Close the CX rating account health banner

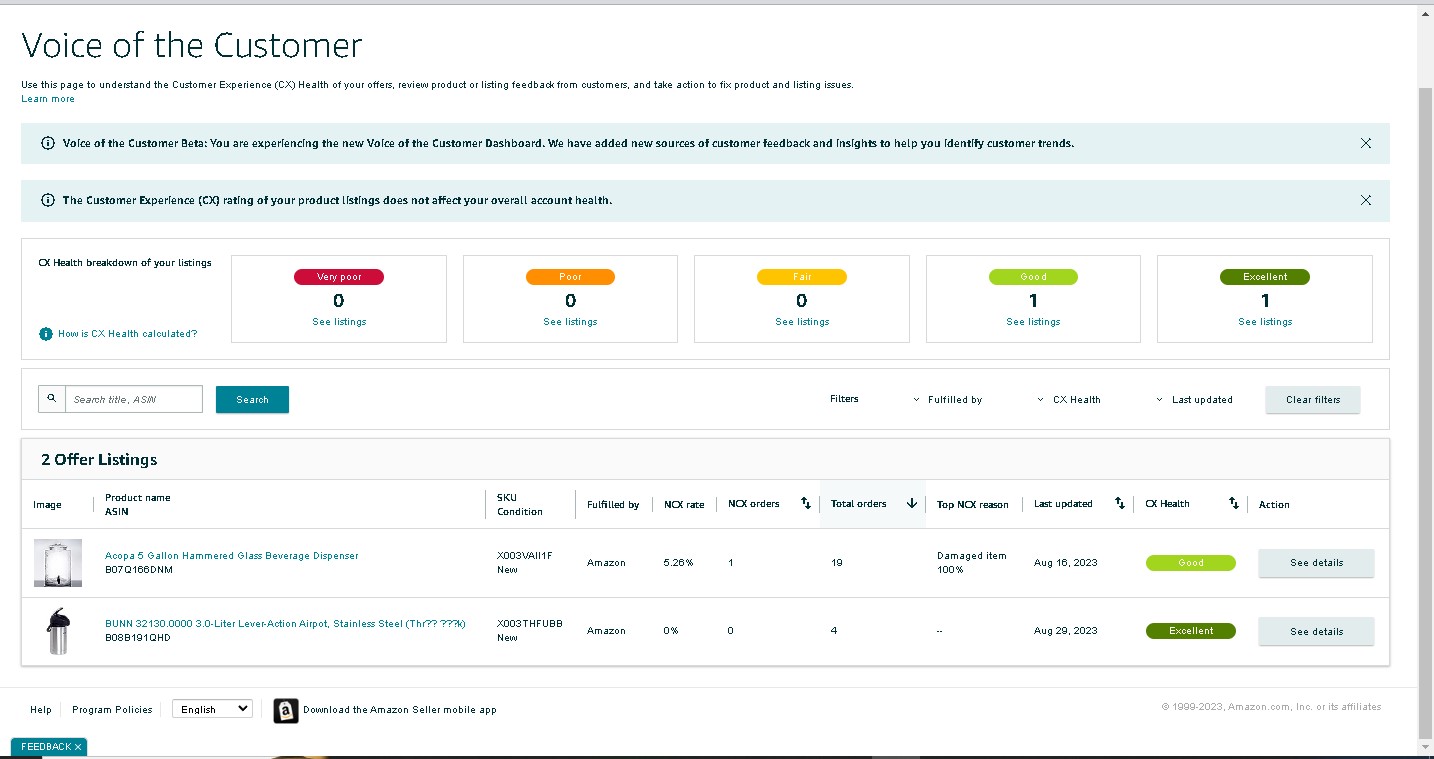(x=1365, y=200)
